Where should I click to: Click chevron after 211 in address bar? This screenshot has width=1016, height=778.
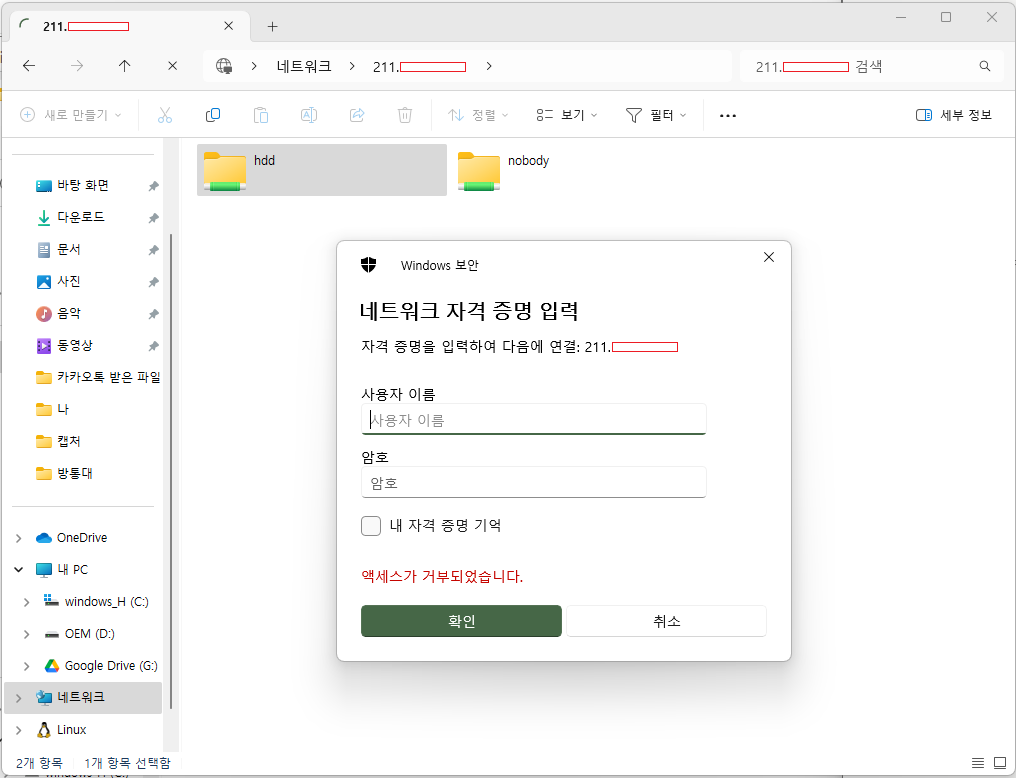(489, 66)
